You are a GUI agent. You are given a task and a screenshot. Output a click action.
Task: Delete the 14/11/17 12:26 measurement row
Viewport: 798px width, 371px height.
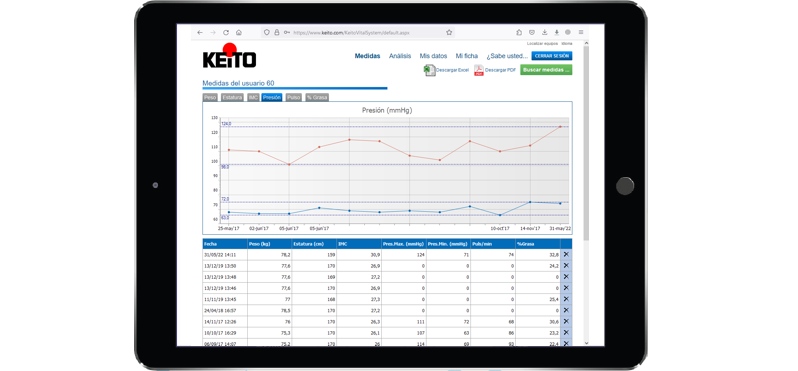pyautogui.click(x=566, y=321)
